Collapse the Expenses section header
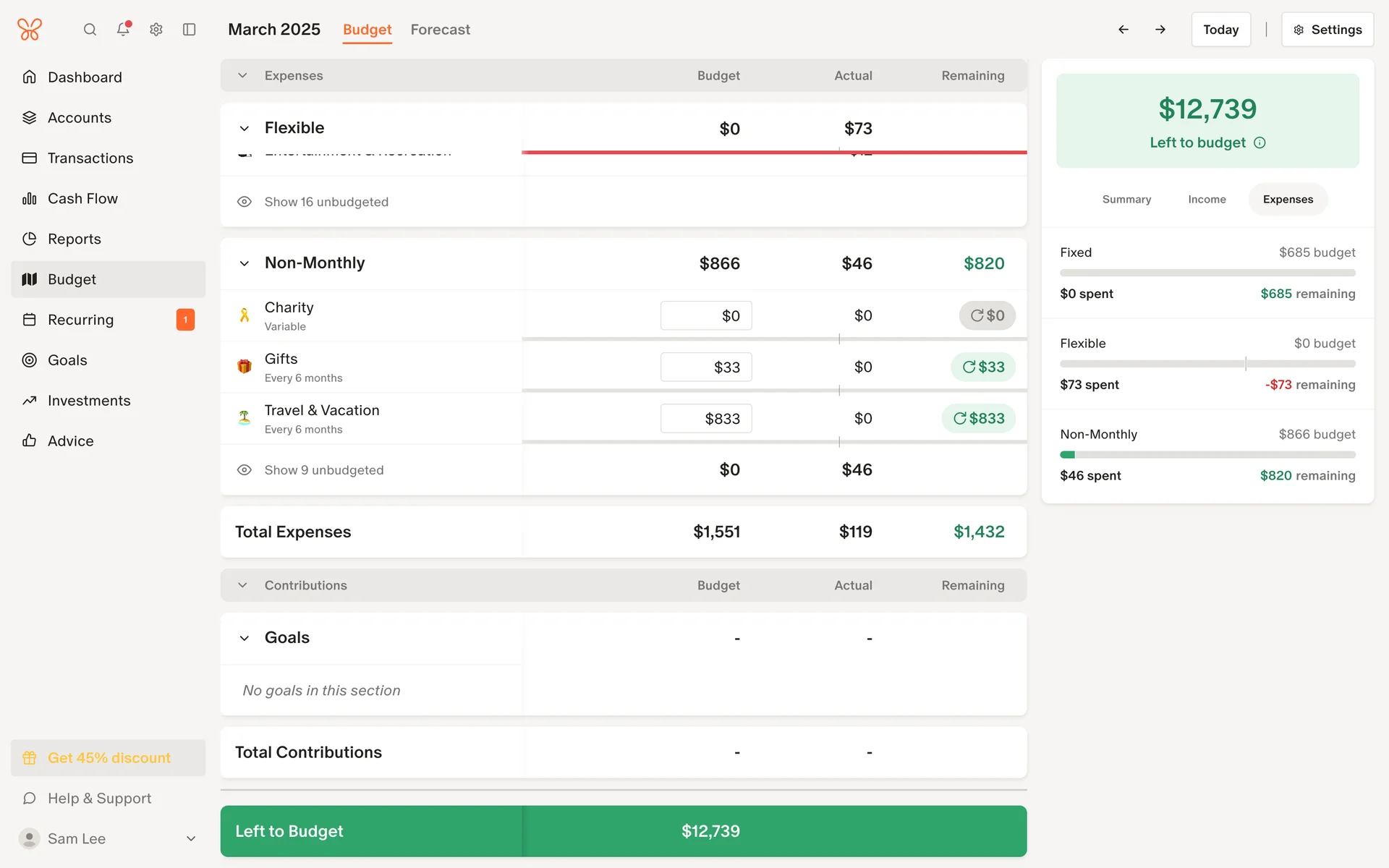Viewport: 1389px width, 868px height. [243, 75]
